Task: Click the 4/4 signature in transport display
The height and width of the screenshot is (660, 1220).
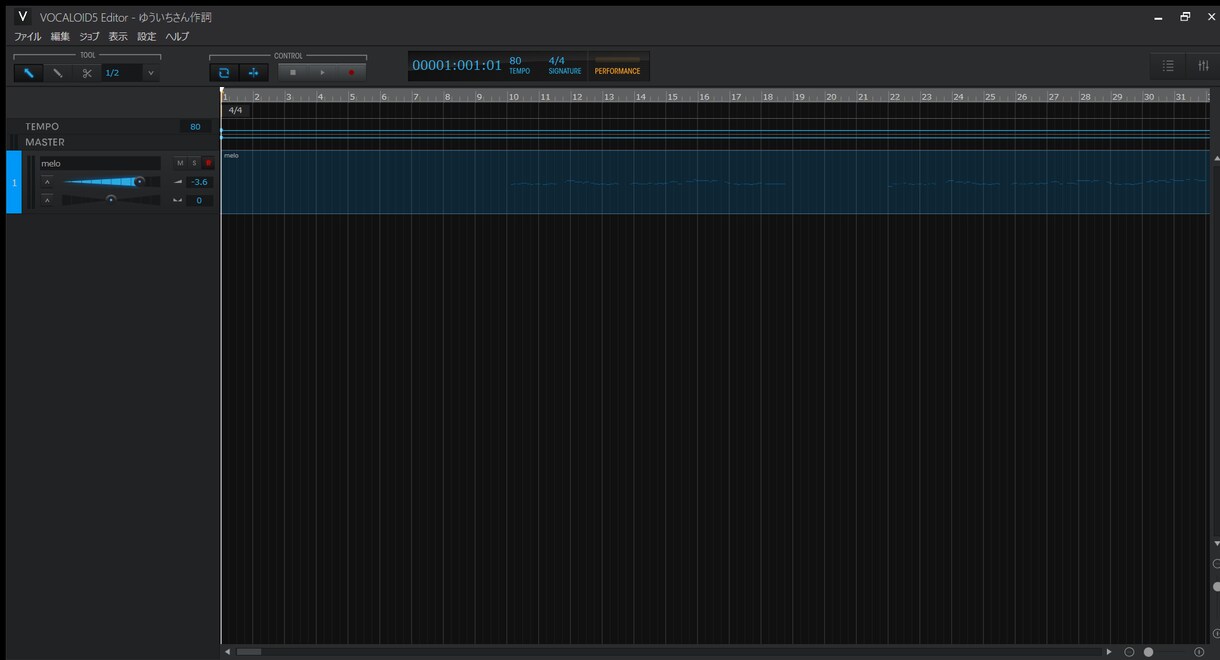Action: point(557,61)
